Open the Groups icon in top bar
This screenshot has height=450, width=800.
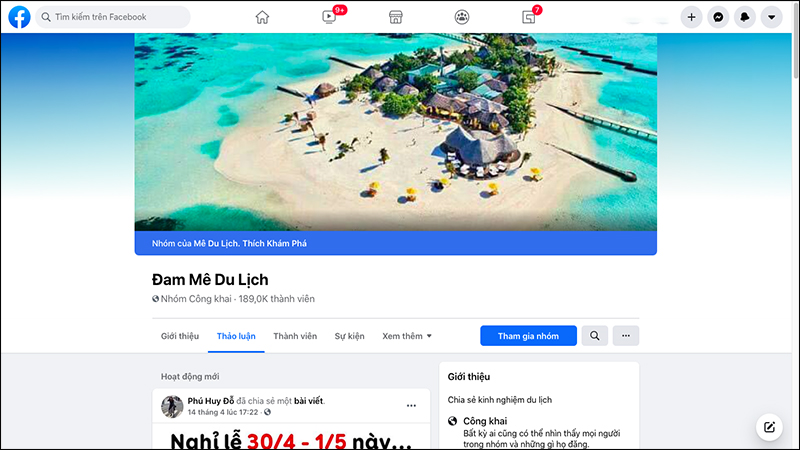462,17
